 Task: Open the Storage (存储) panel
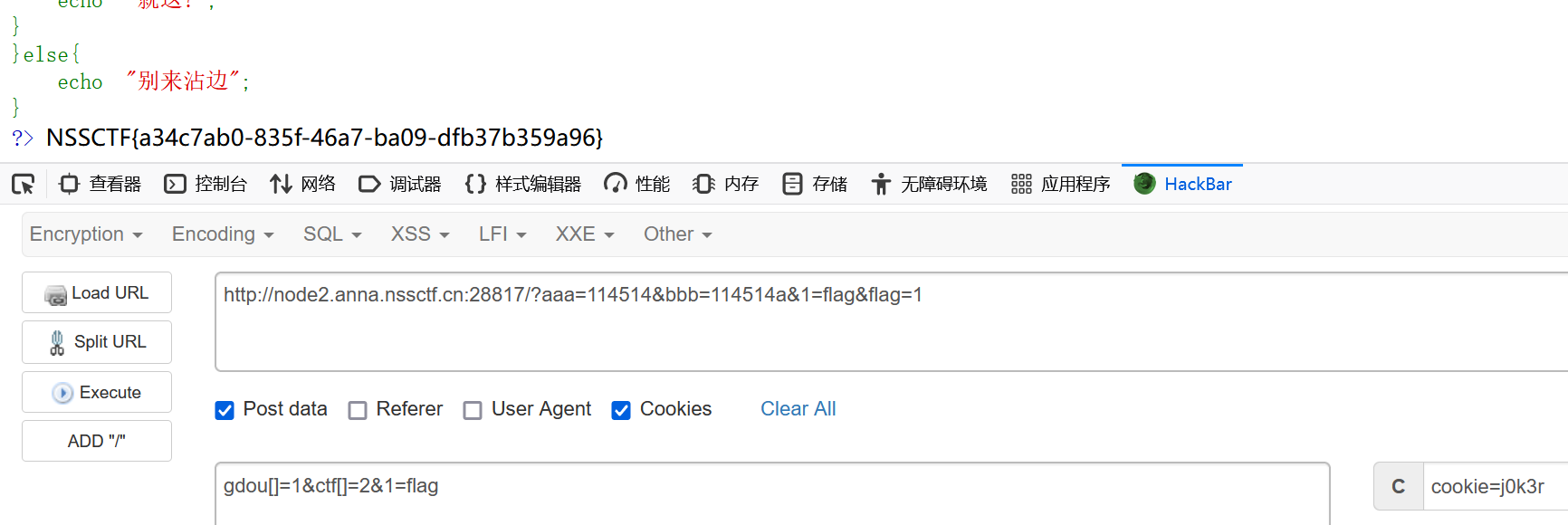tap(815, 185)
